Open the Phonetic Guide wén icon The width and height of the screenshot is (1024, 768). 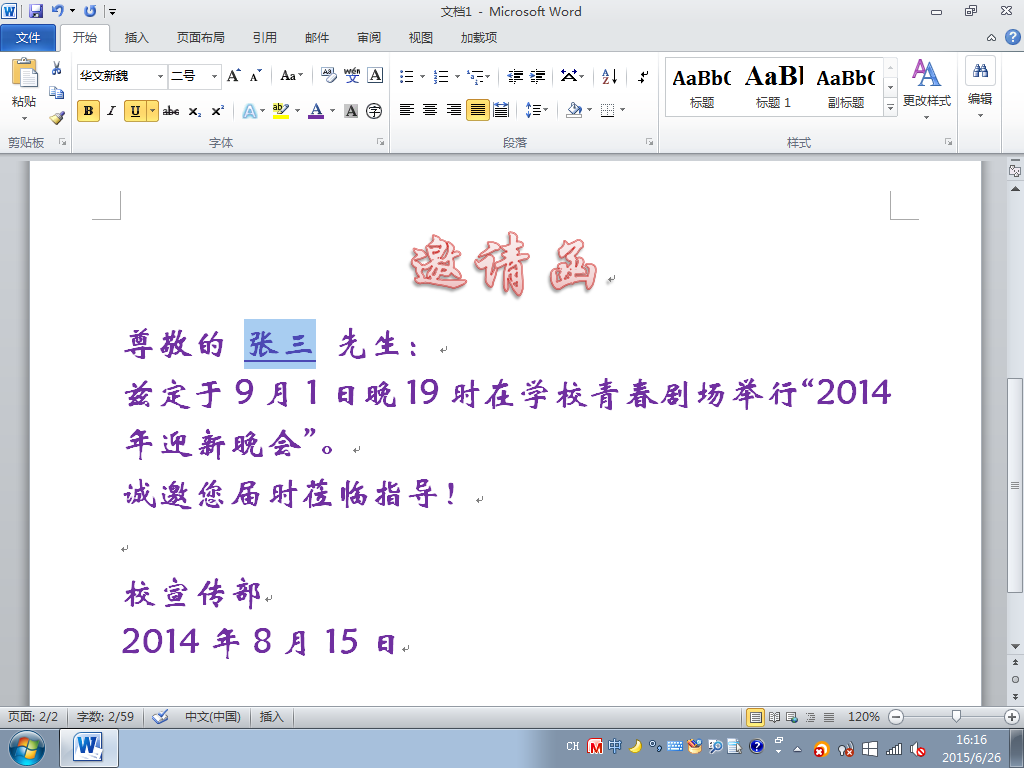pos(352,76)
